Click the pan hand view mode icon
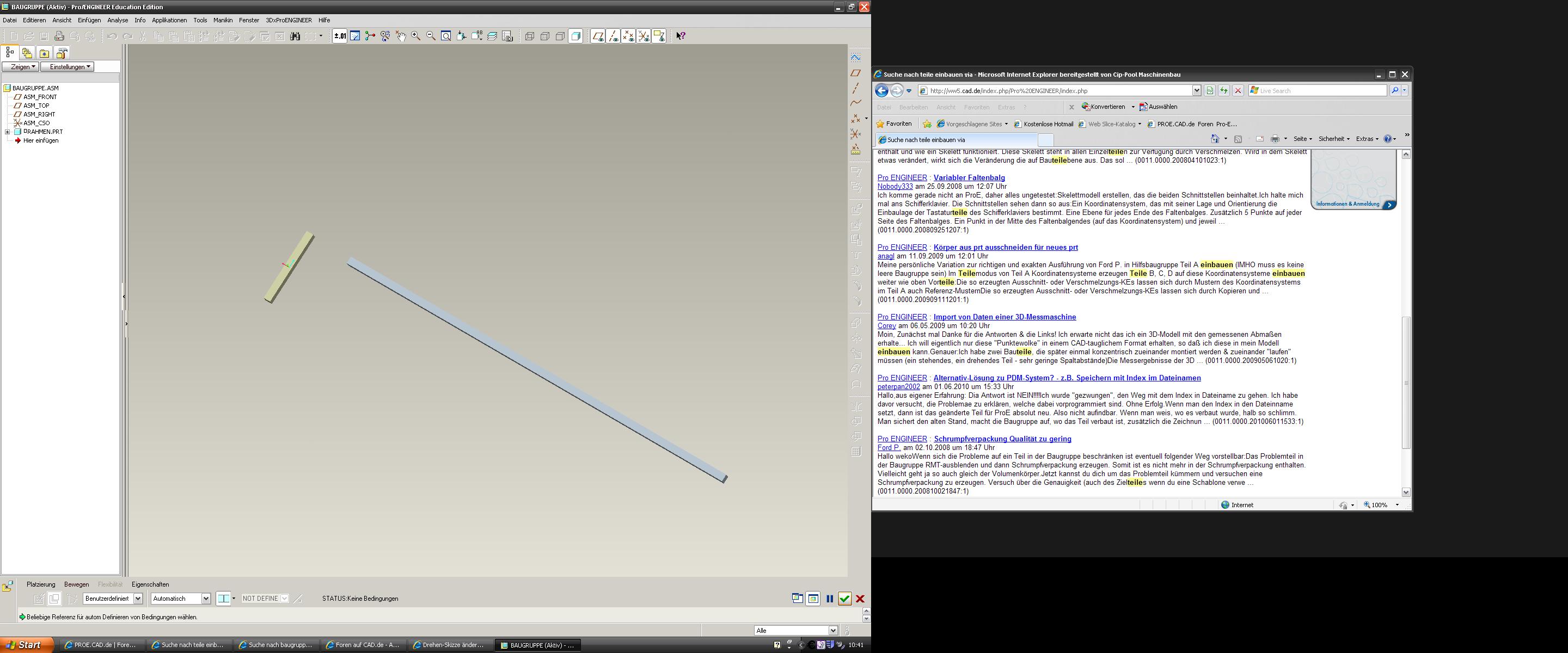The height and width of the screenshot is (653, 1568). [401, 36]
